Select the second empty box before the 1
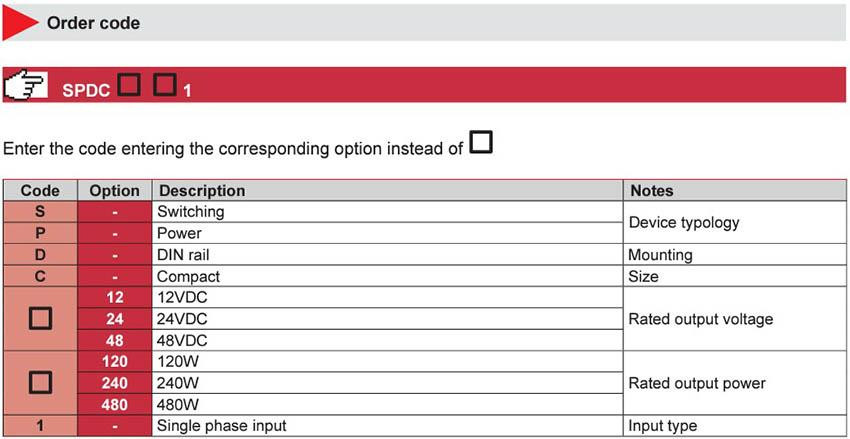This screenshot has width=850, height=439. pyautogui.click(x=164, y=85)
